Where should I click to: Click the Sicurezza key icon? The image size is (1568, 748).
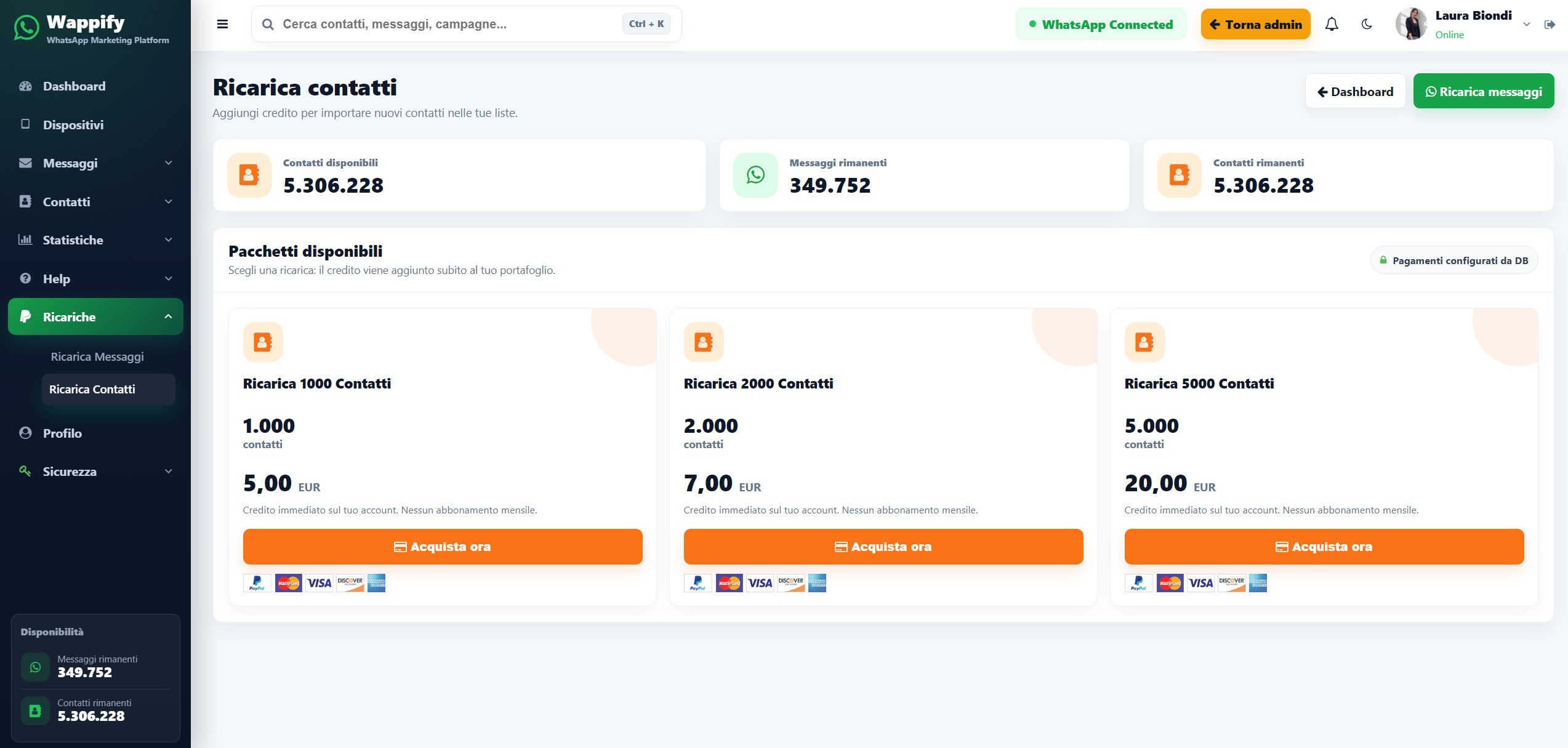pyautogui.click(x=25, y=471)
